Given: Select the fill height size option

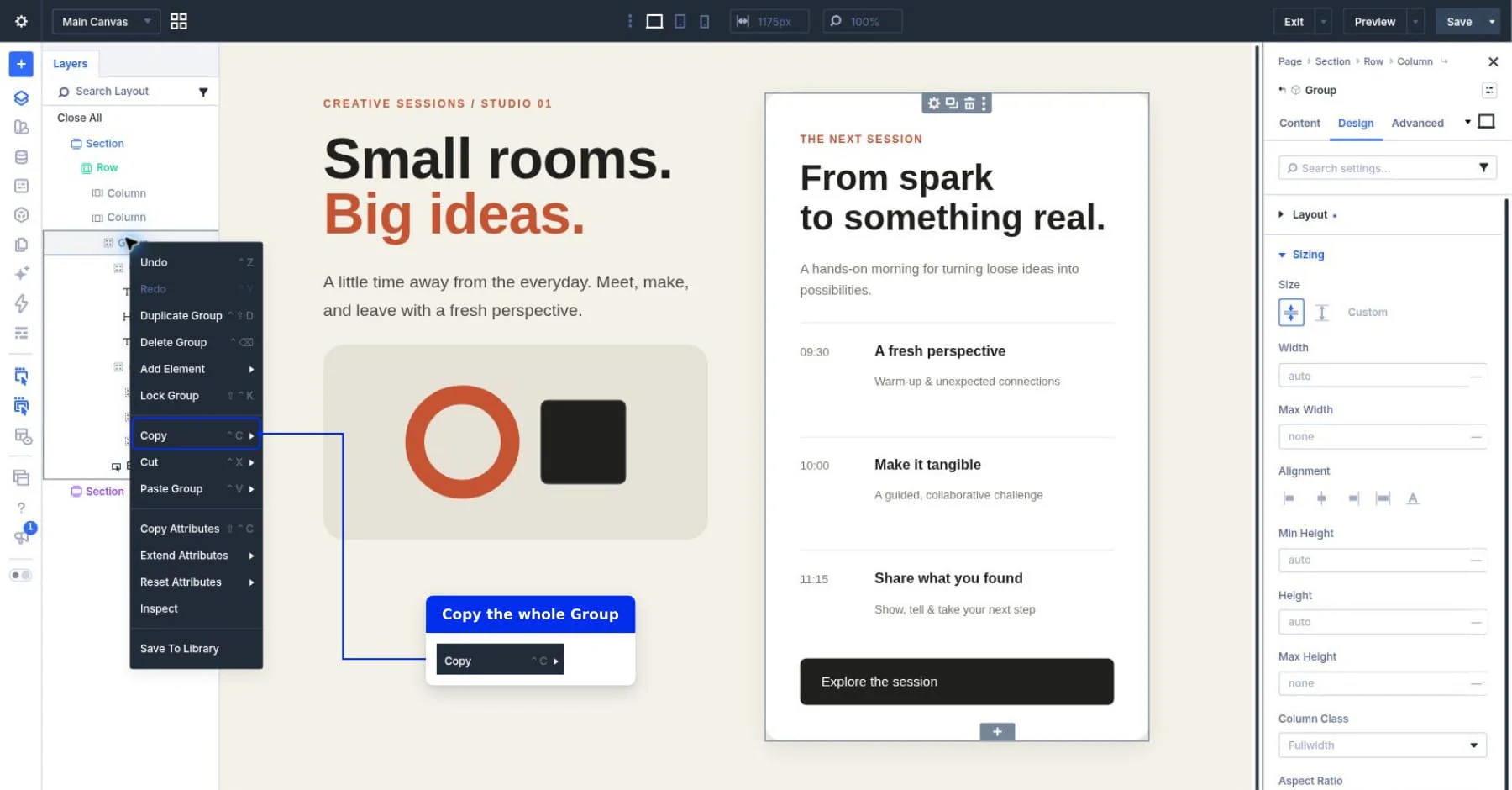Looking at the screenshot, I should (1321, 313).
